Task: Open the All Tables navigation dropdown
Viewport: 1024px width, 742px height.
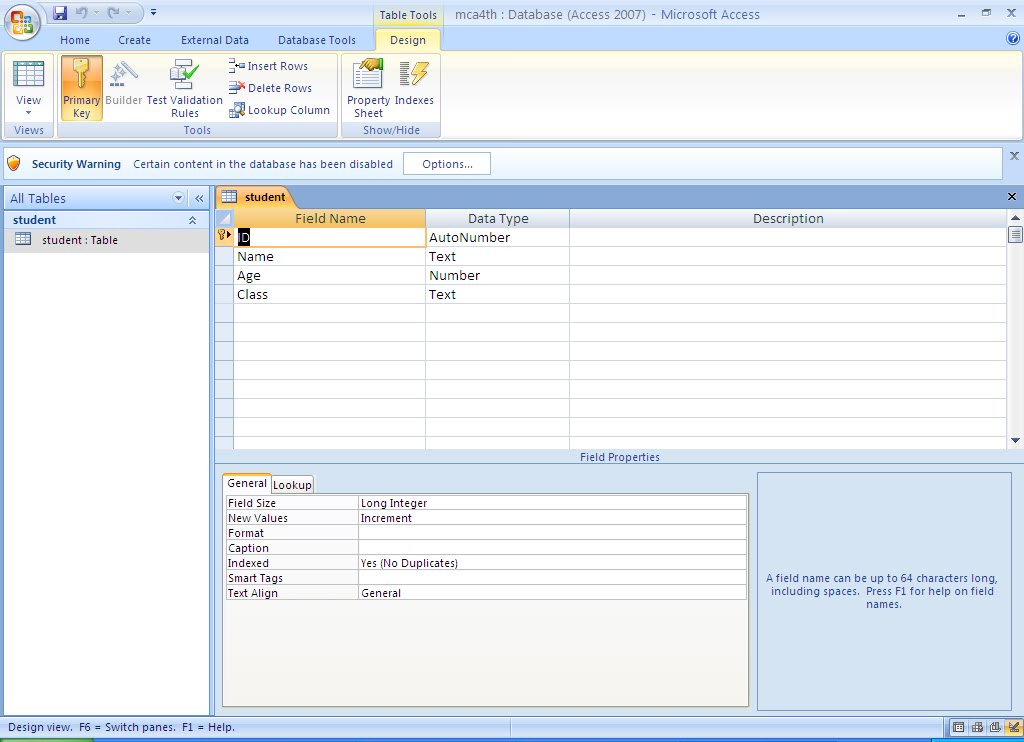Action: 178,198
